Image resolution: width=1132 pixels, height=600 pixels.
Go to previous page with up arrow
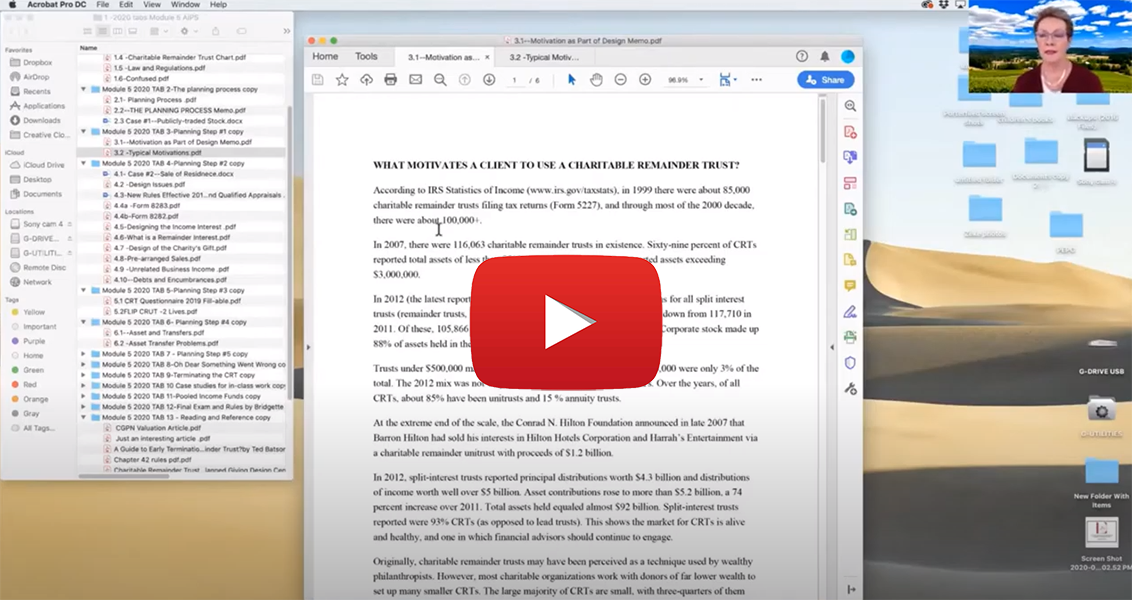click(464, 80)
